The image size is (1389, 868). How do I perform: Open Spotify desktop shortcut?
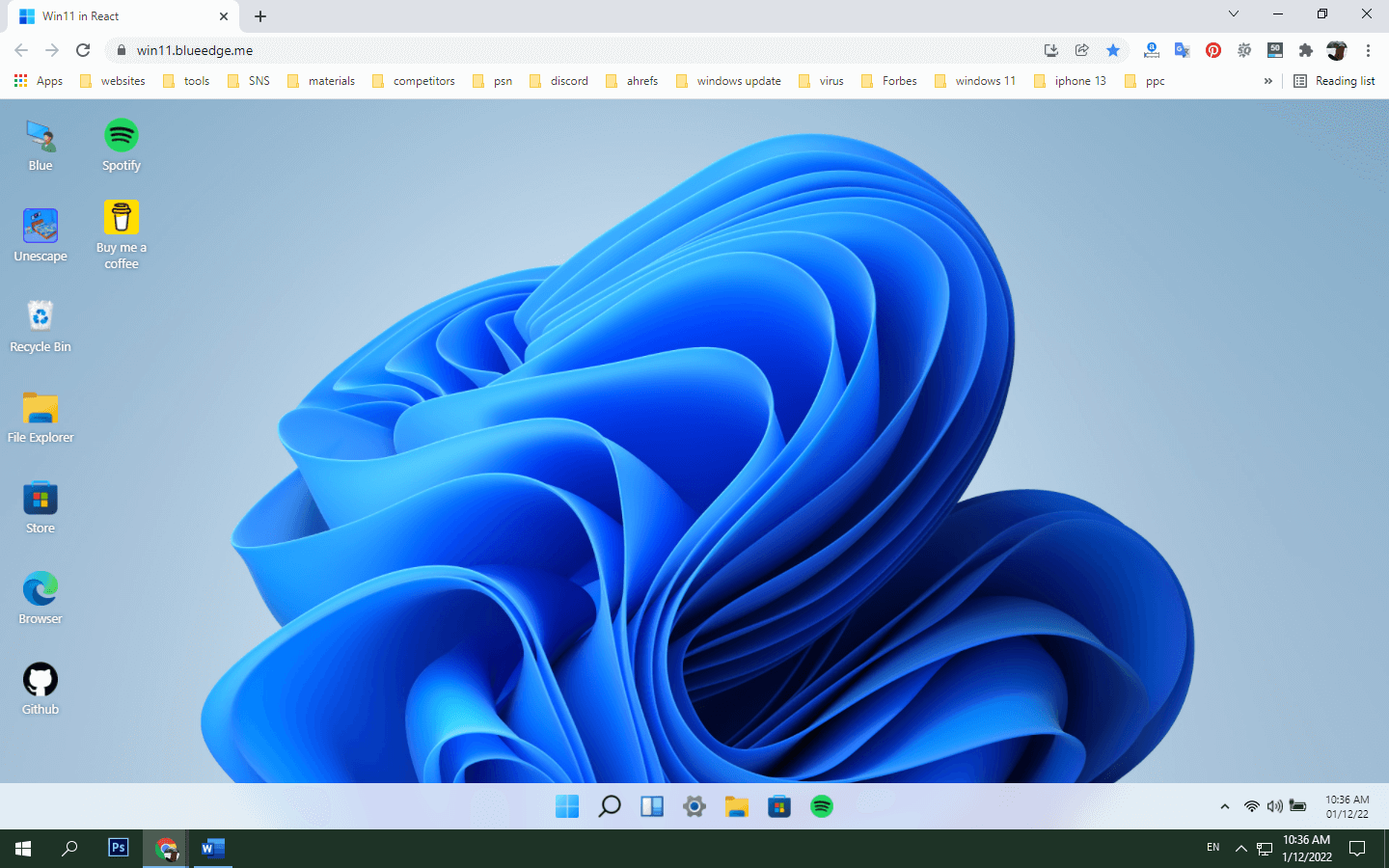122,147
